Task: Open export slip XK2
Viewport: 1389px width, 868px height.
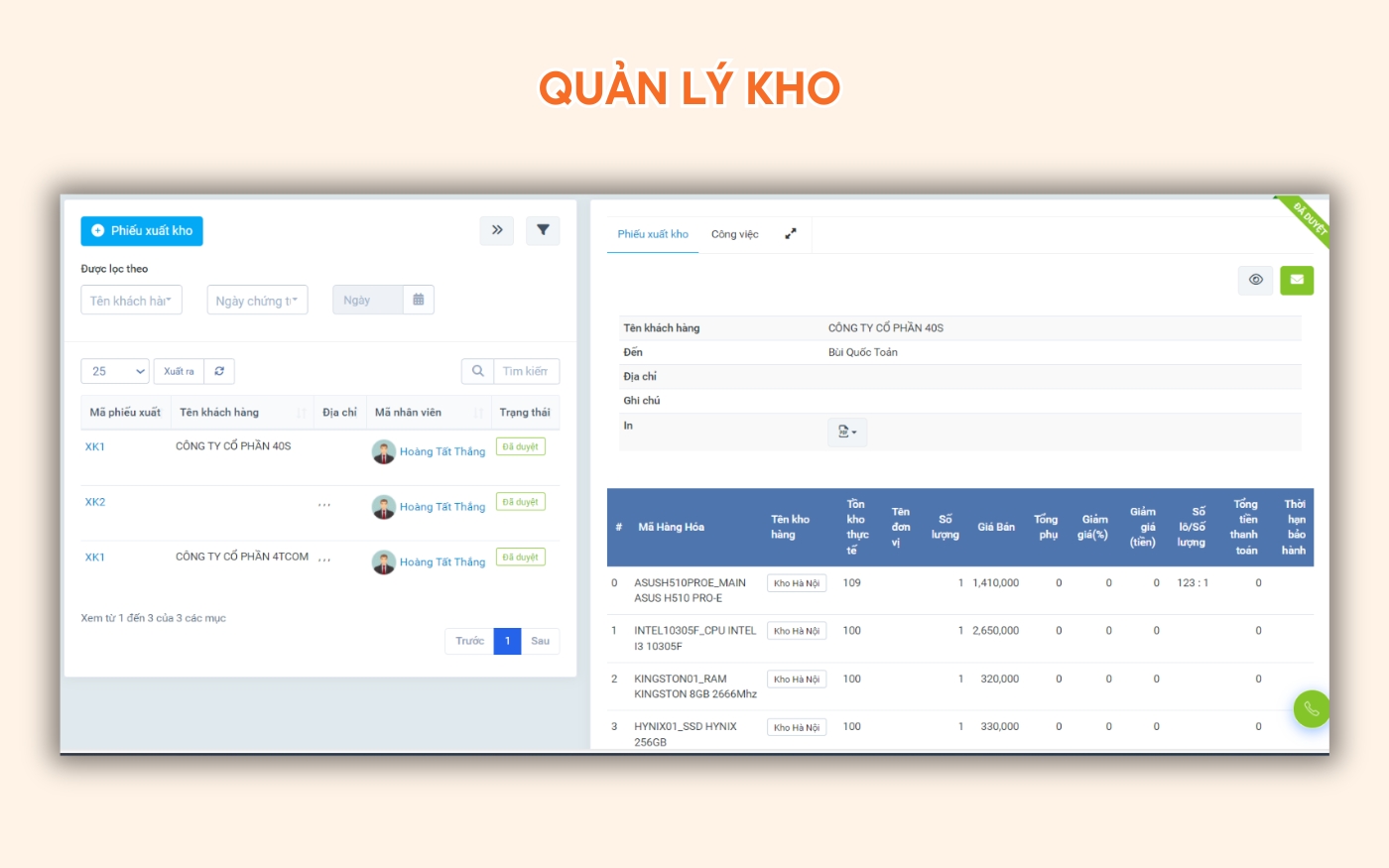Action: point(94,501)
